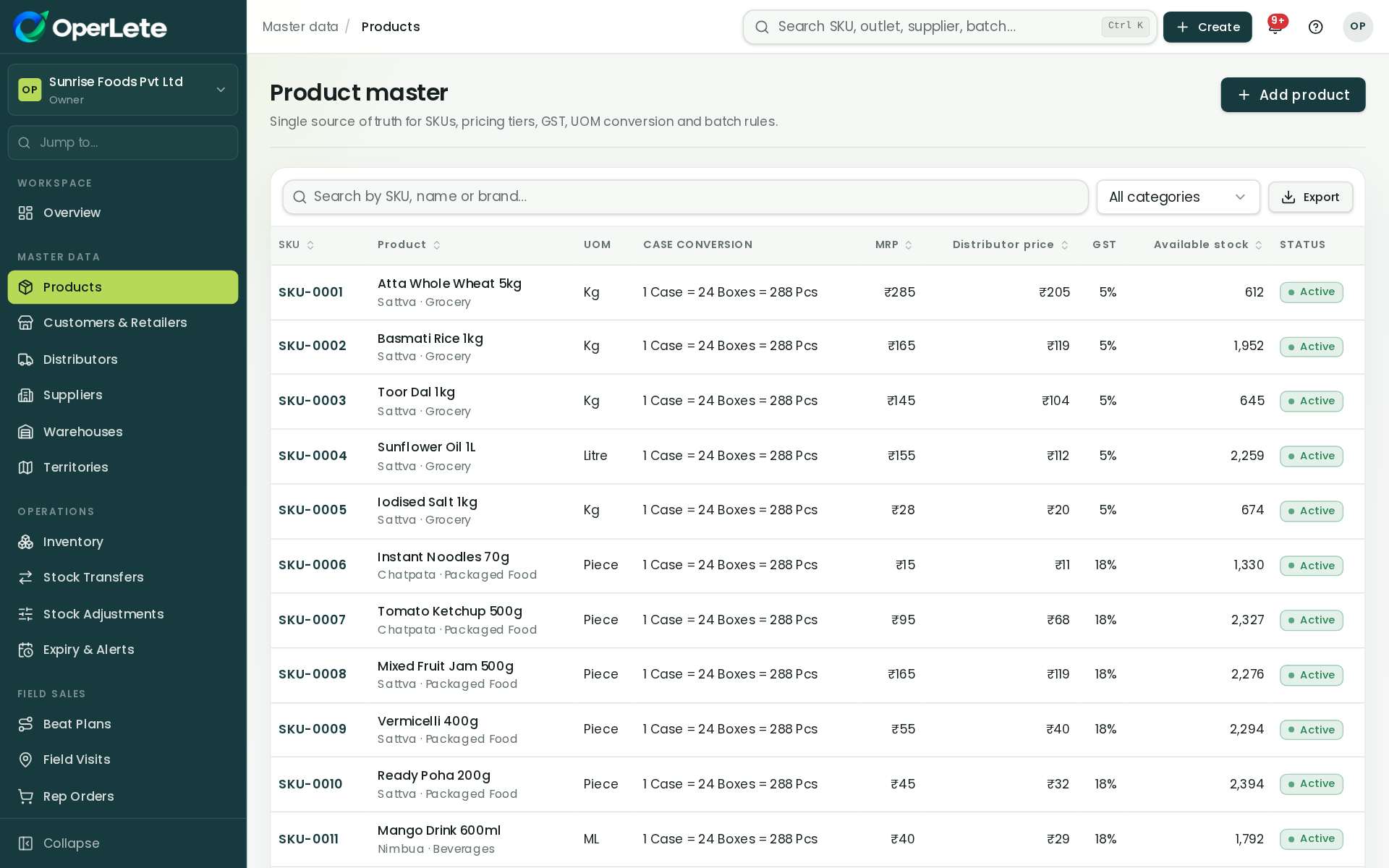Image resolution: width=1389 pixels, height=868 pixels.
Task: Click the Active badge for SKU-0009
Action: (1311, 730)
